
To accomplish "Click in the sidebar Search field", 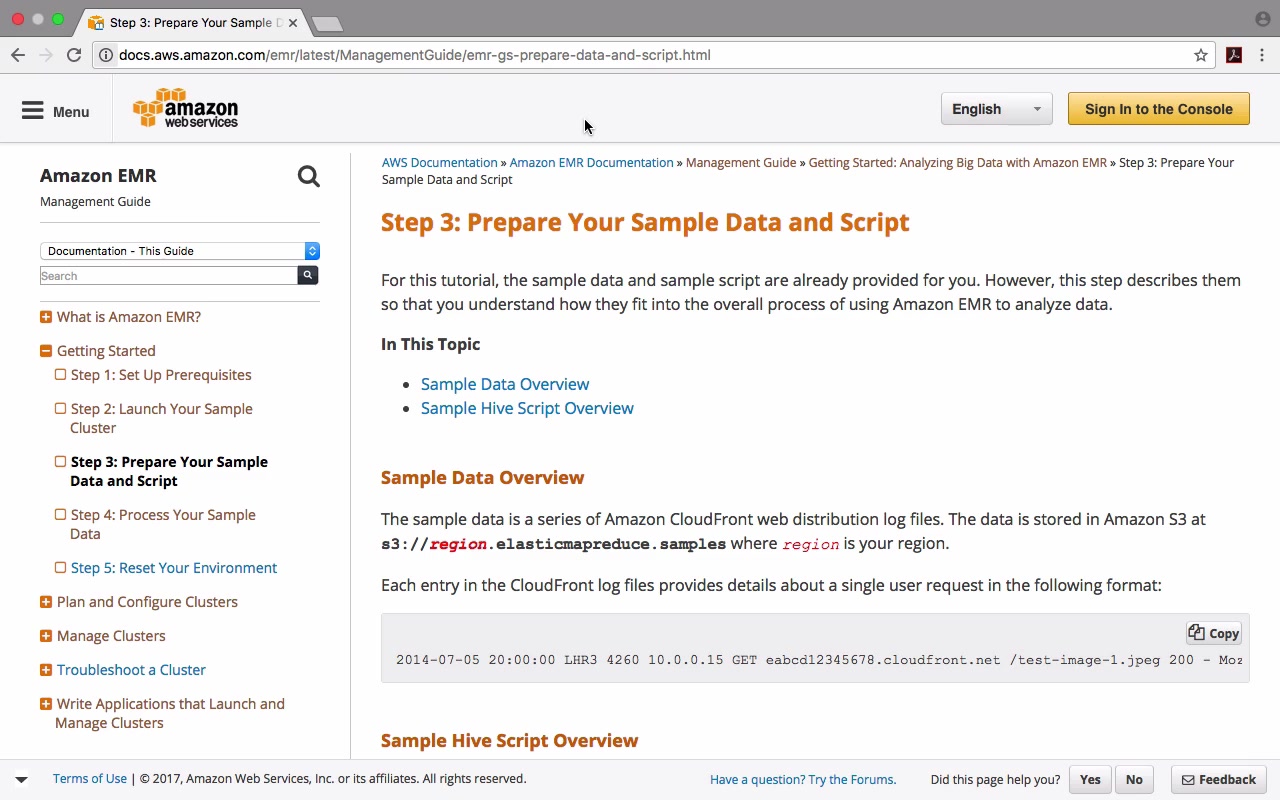I will tap(168, 276).
